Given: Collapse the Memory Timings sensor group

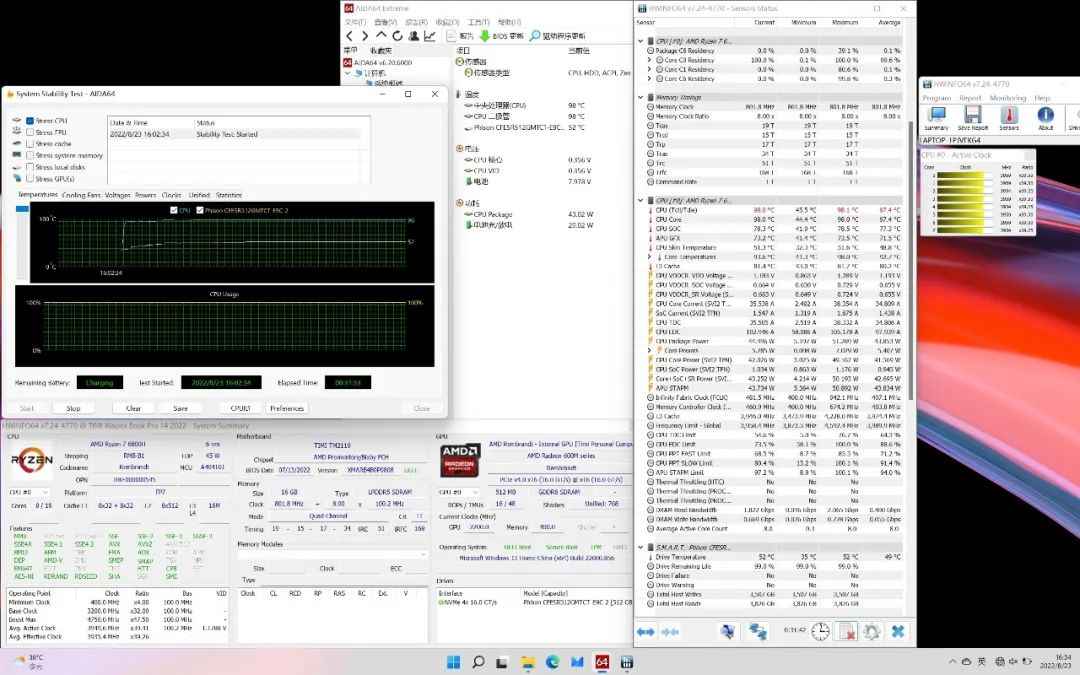Looking at the screenshot, I should (x=642, y=97).
